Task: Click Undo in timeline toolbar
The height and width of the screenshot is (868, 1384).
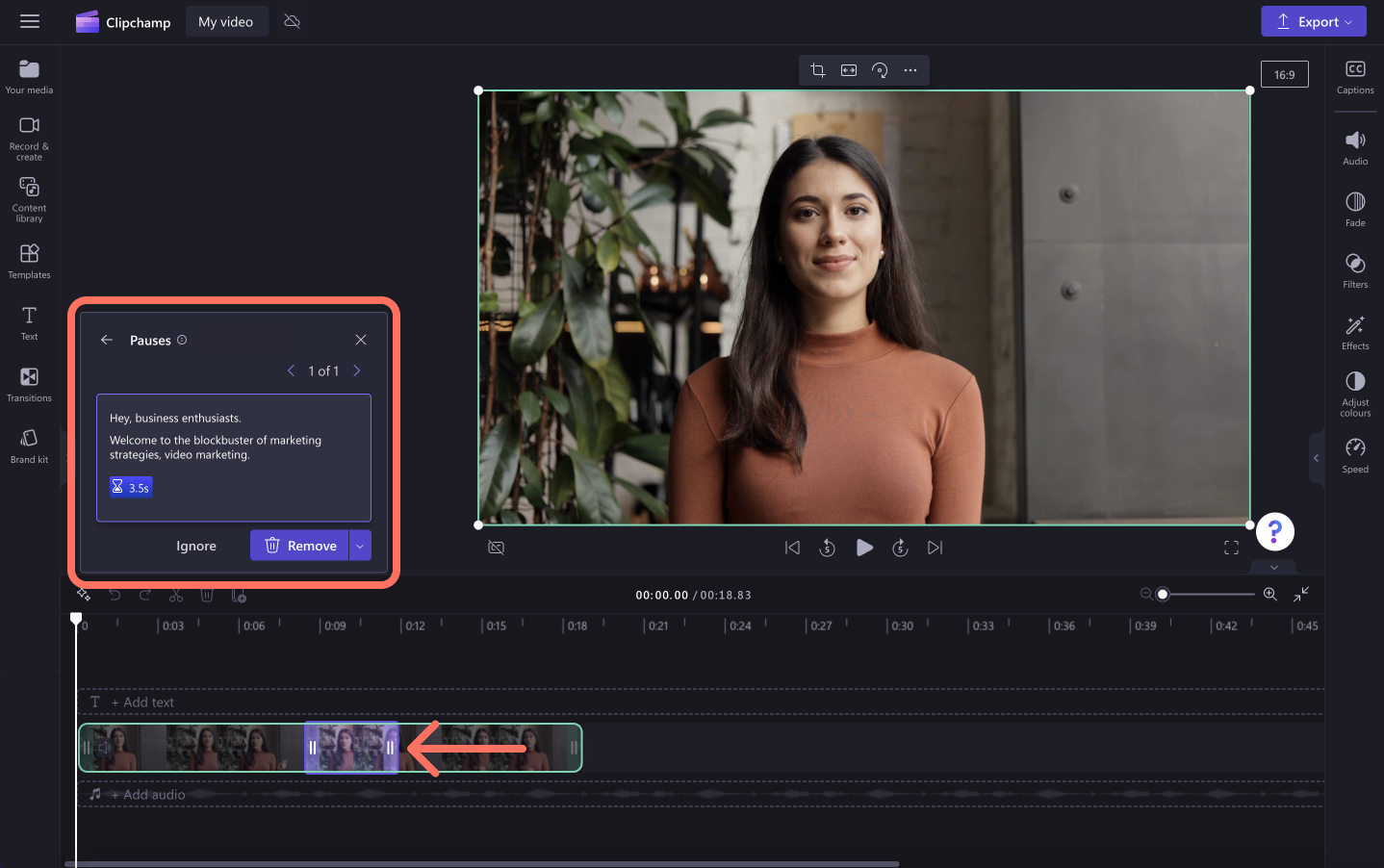Action: (x=115, y=595)
